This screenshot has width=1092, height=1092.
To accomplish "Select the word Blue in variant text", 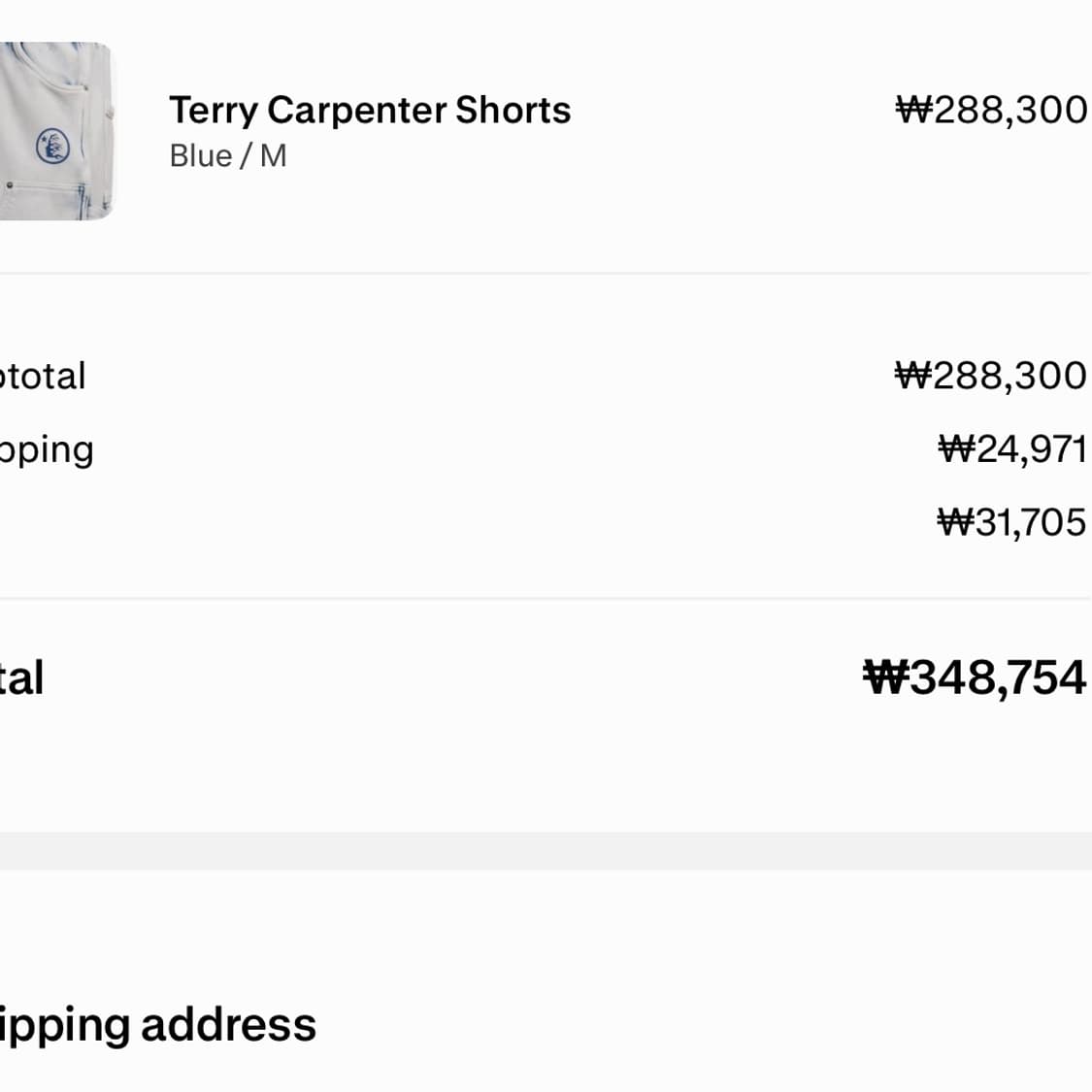I will [200, 156].
